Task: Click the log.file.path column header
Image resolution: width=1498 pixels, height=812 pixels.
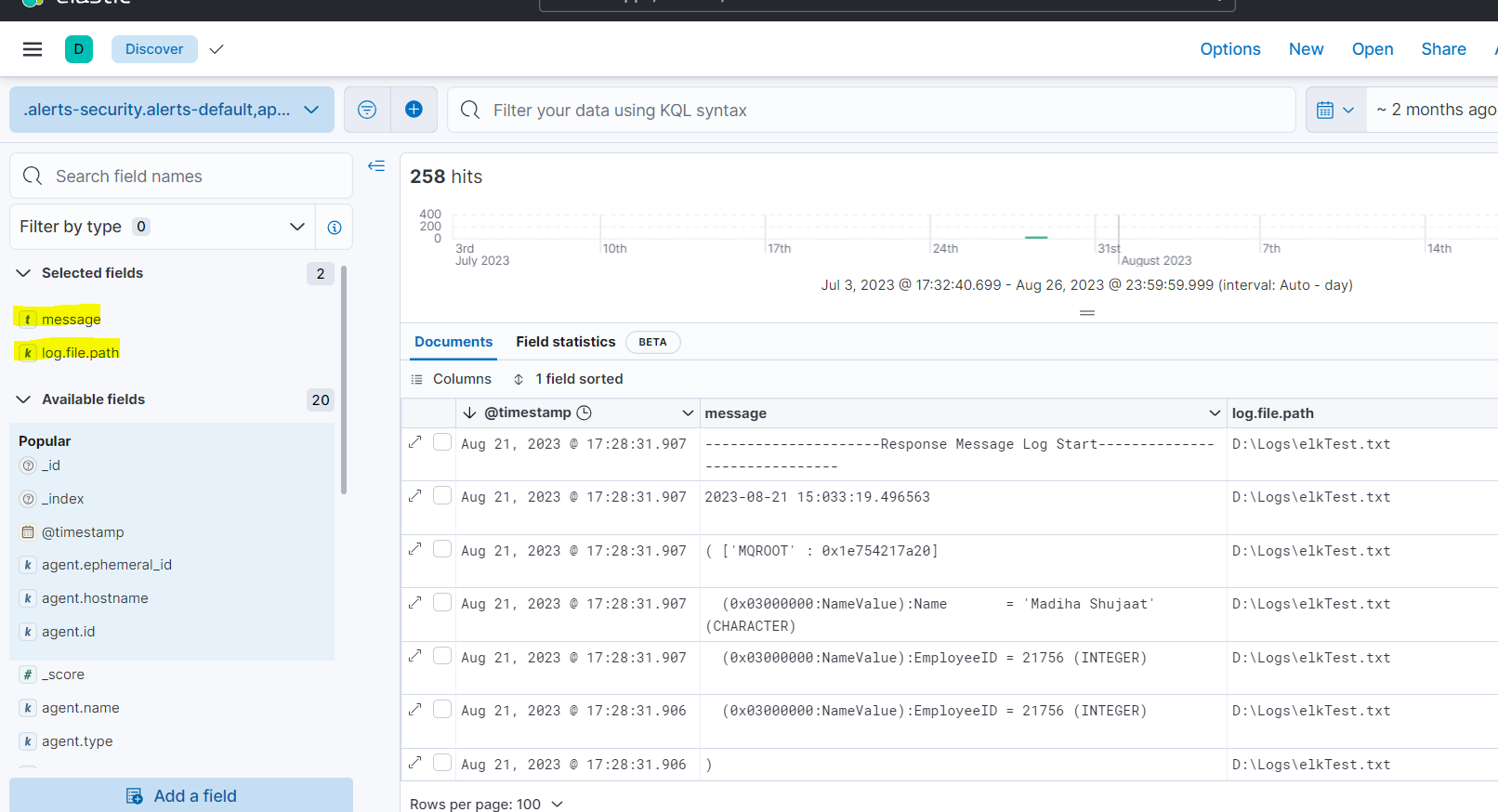Action: pos(1272,413)
